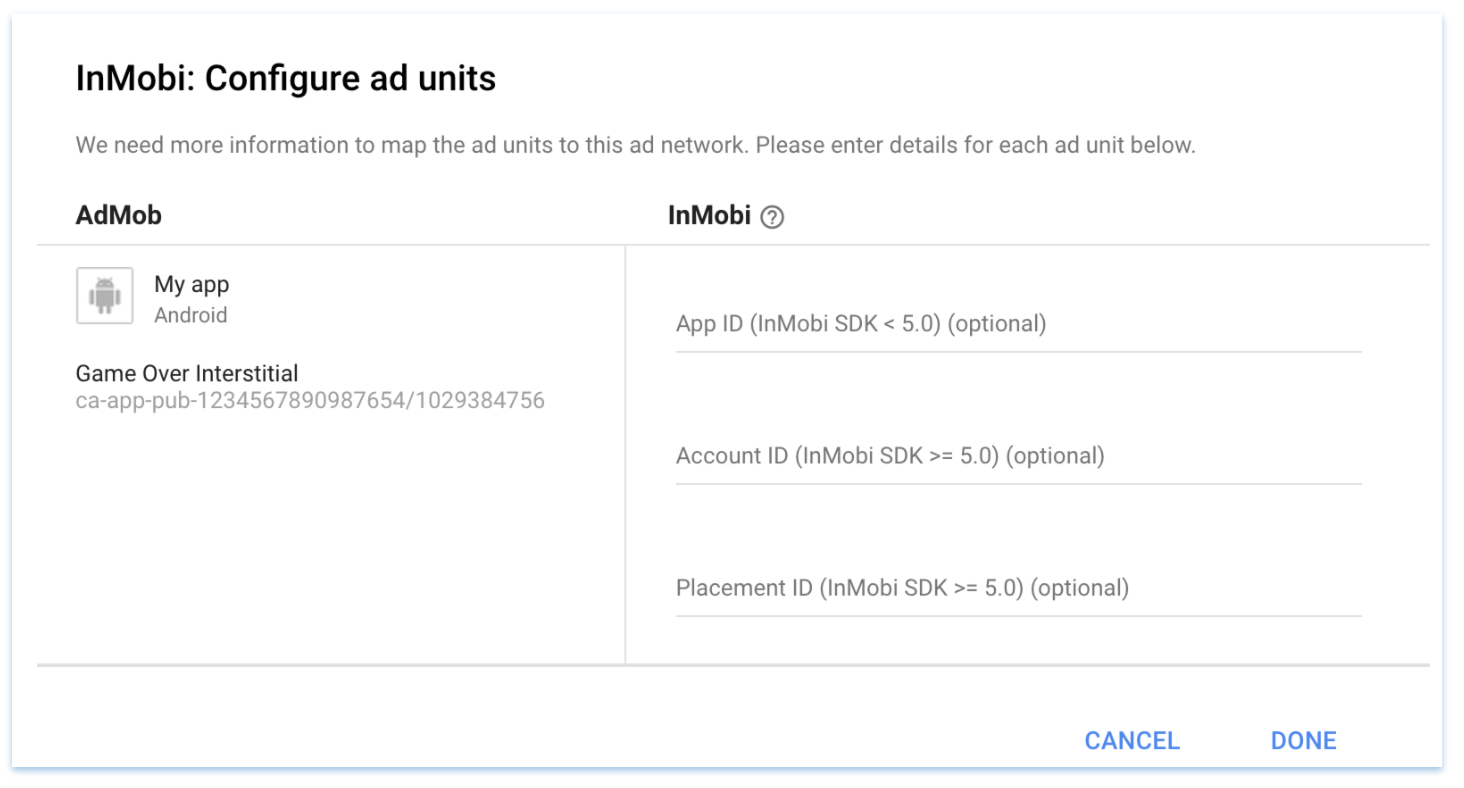1464x788 pixels.
Task: Click the DONE button
Action: (x=1303, y=740)
